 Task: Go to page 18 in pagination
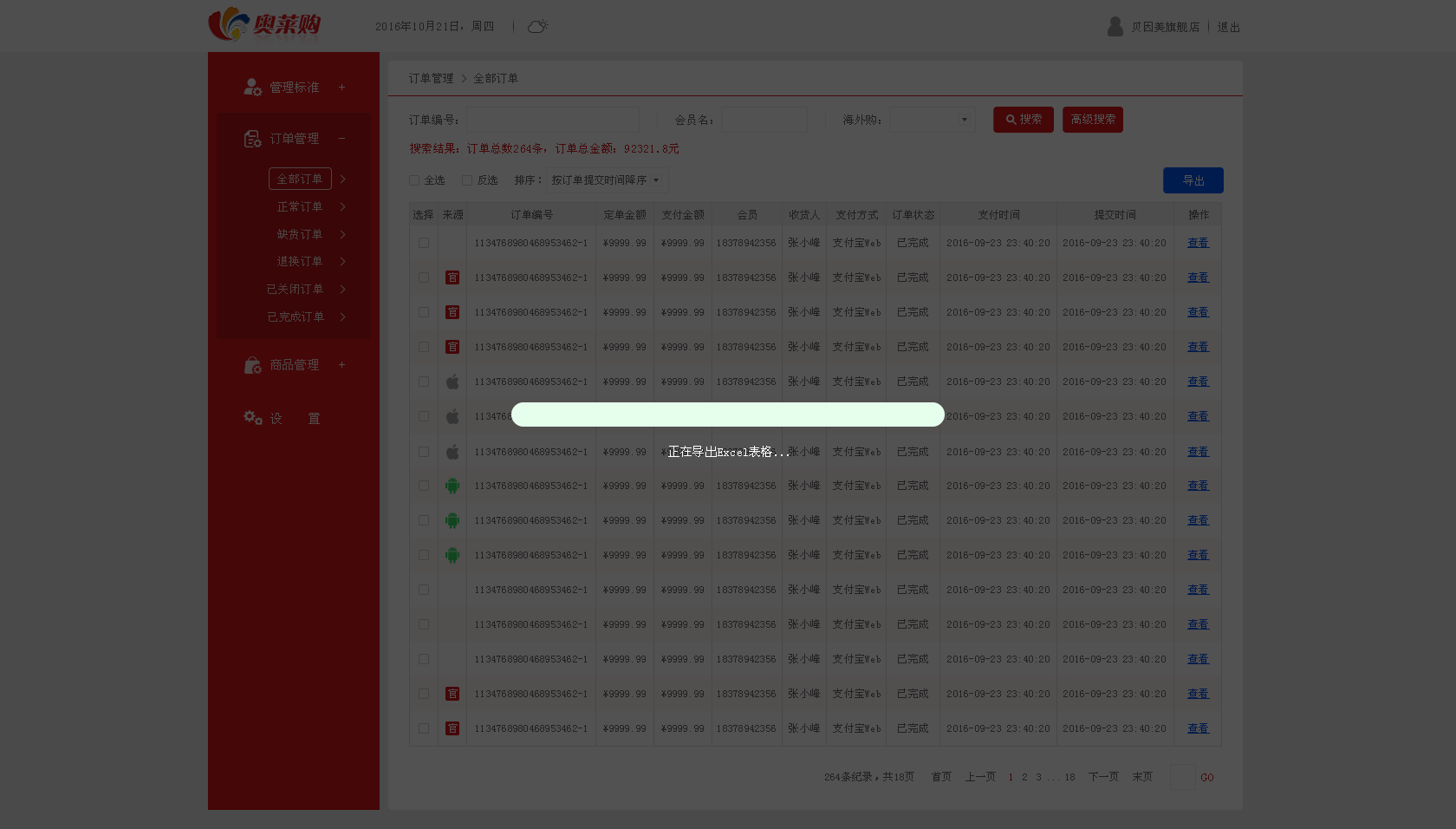click(1069, 778)
